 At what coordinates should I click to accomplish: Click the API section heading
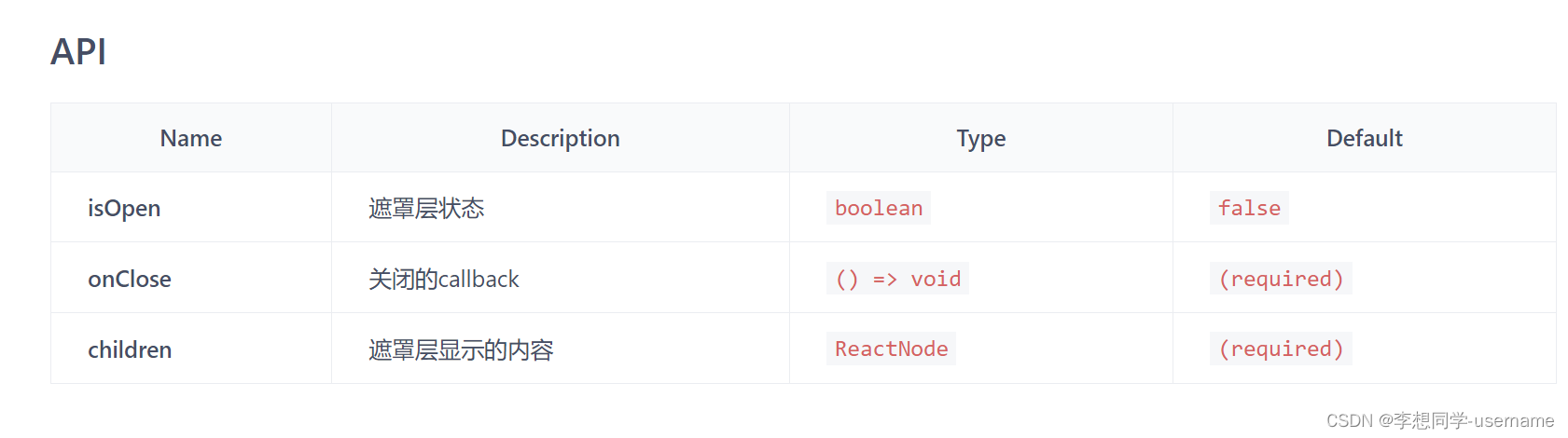78,51
